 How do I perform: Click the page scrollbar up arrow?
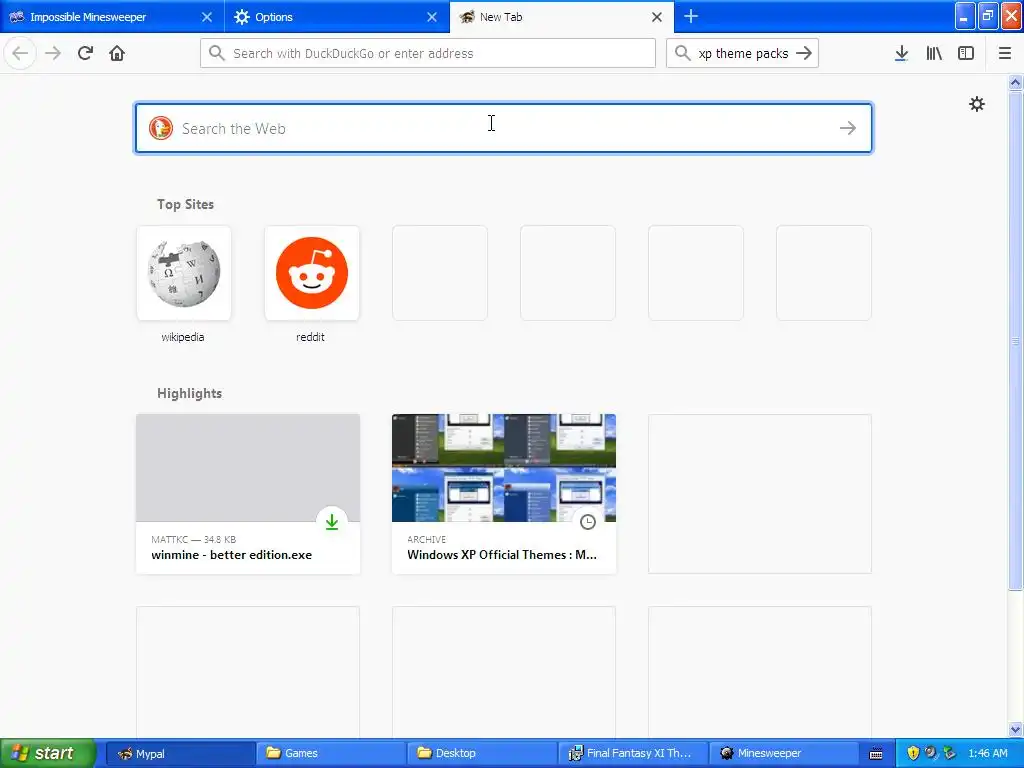(1015, 82)
